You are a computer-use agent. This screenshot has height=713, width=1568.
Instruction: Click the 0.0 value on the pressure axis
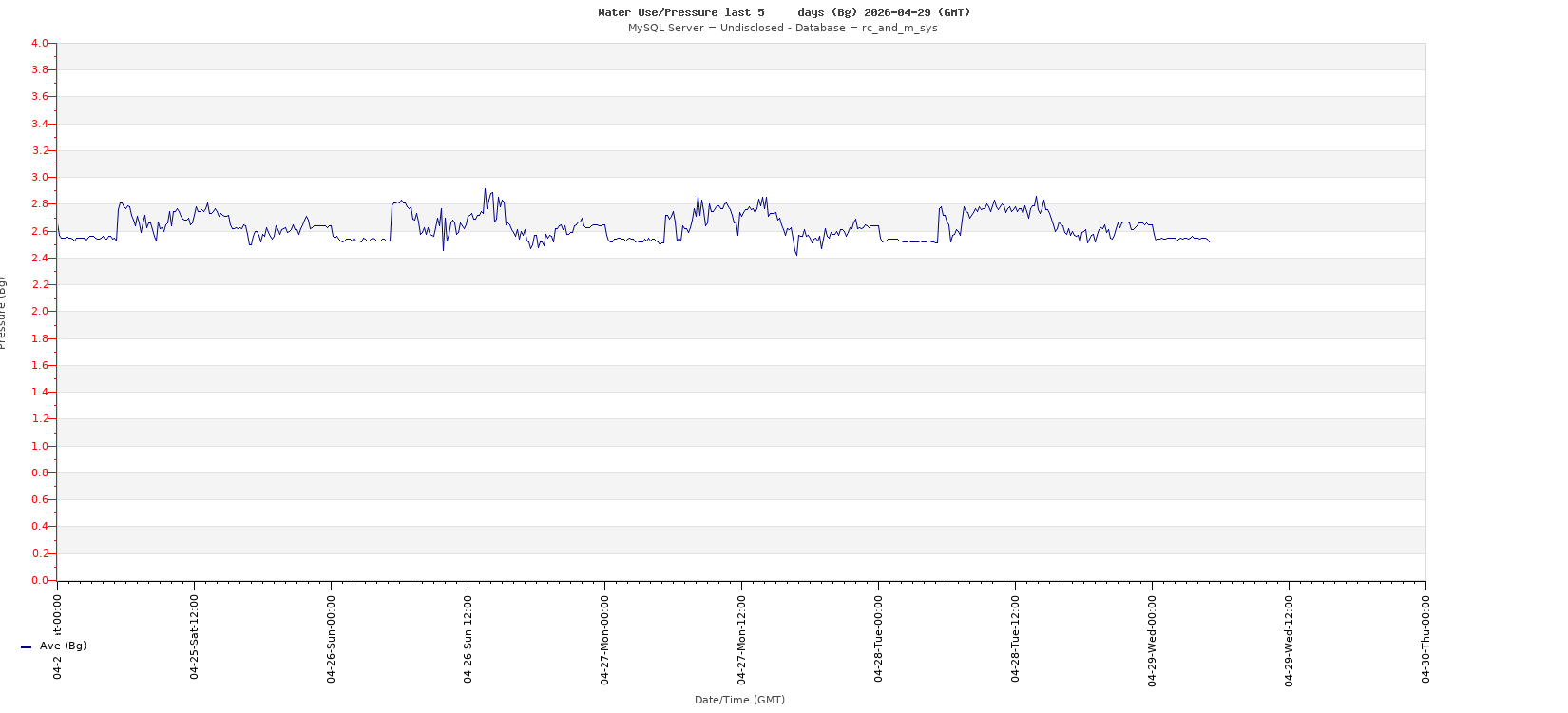[39, 580]
